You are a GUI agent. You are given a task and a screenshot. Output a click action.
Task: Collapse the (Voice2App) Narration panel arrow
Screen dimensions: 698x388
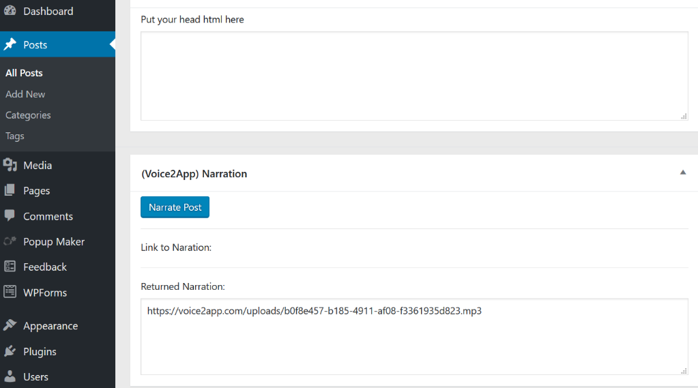(683, 173)
